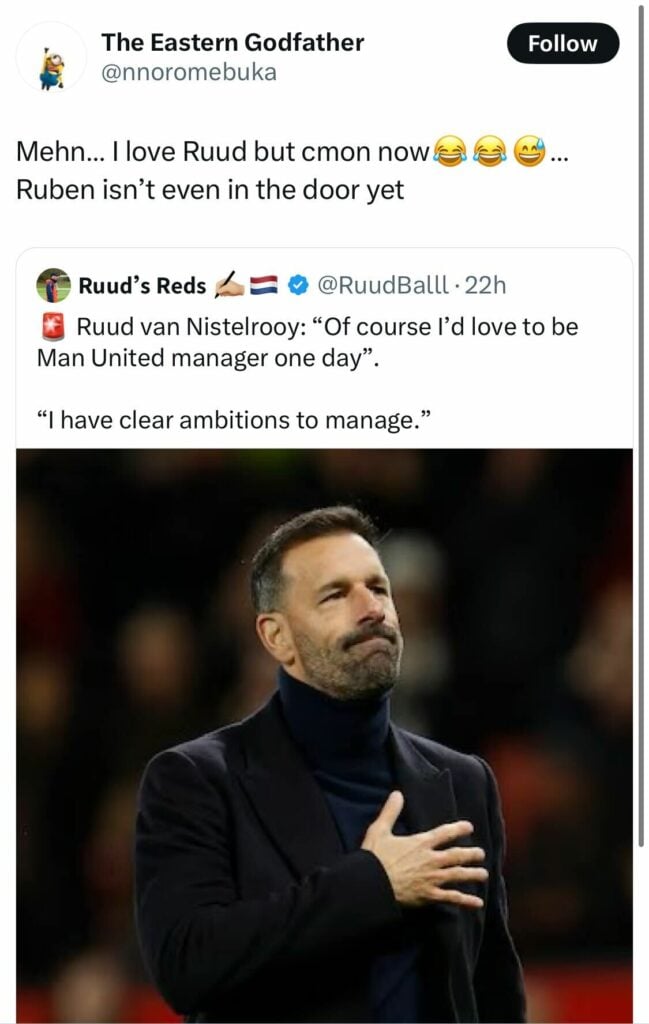
Task: Click the Ruud's Reds account name
Action: [142, 286]
